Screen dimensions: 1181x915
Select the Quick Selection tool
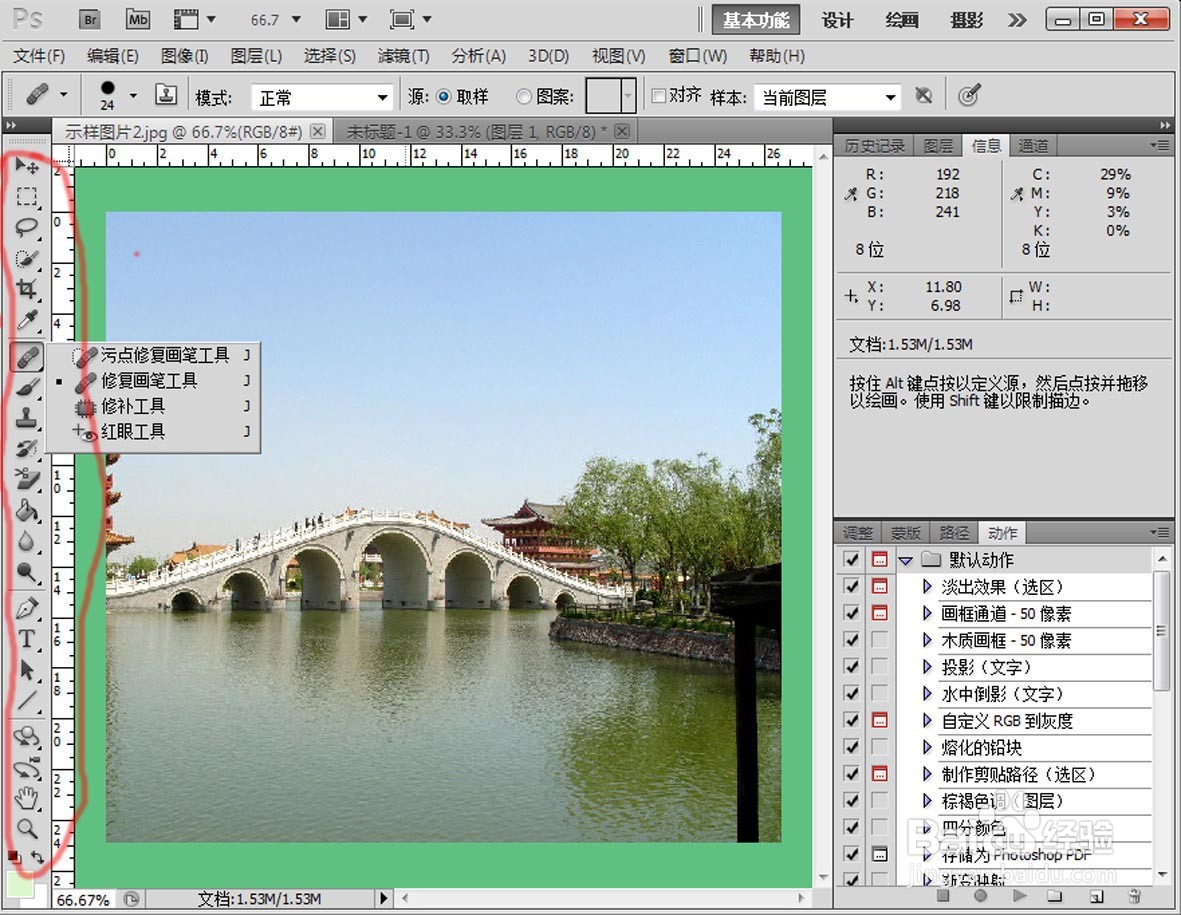point(27,258)
